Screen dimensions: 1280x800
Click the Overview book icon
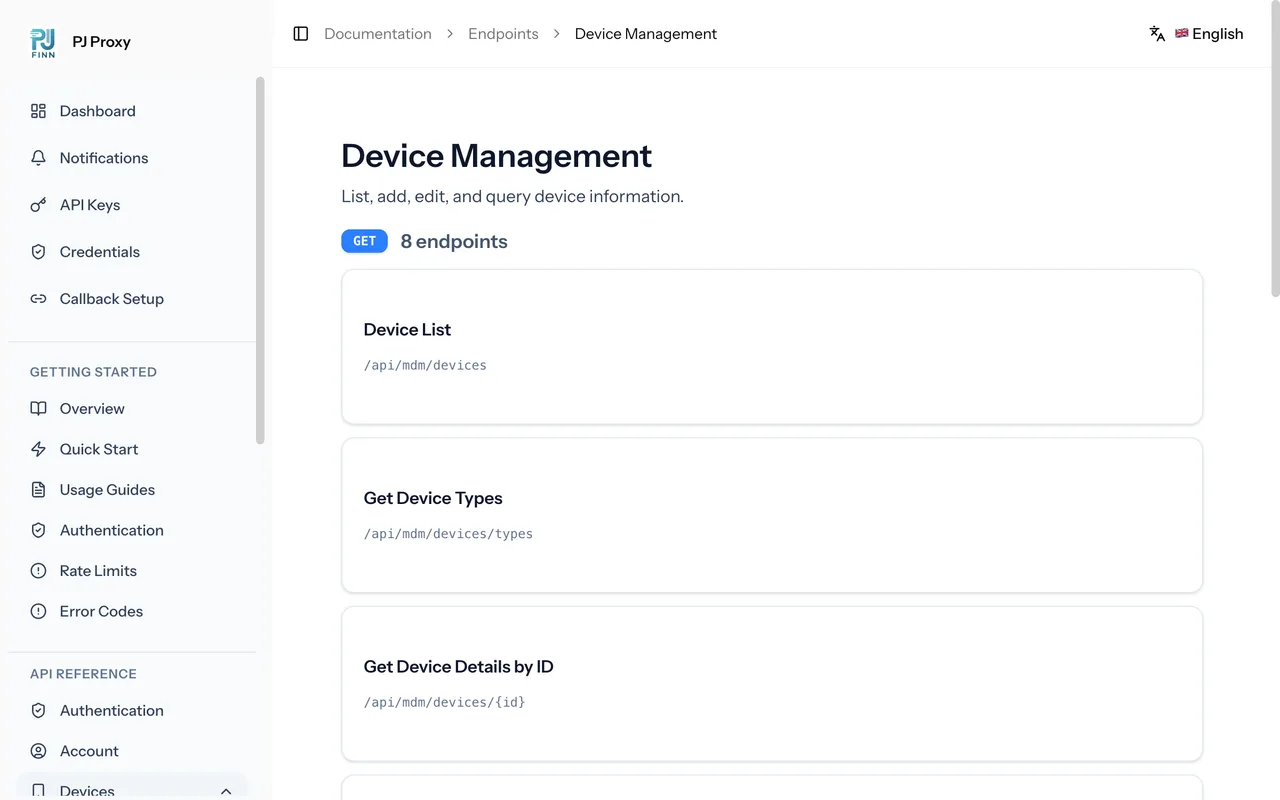[38, 409]
